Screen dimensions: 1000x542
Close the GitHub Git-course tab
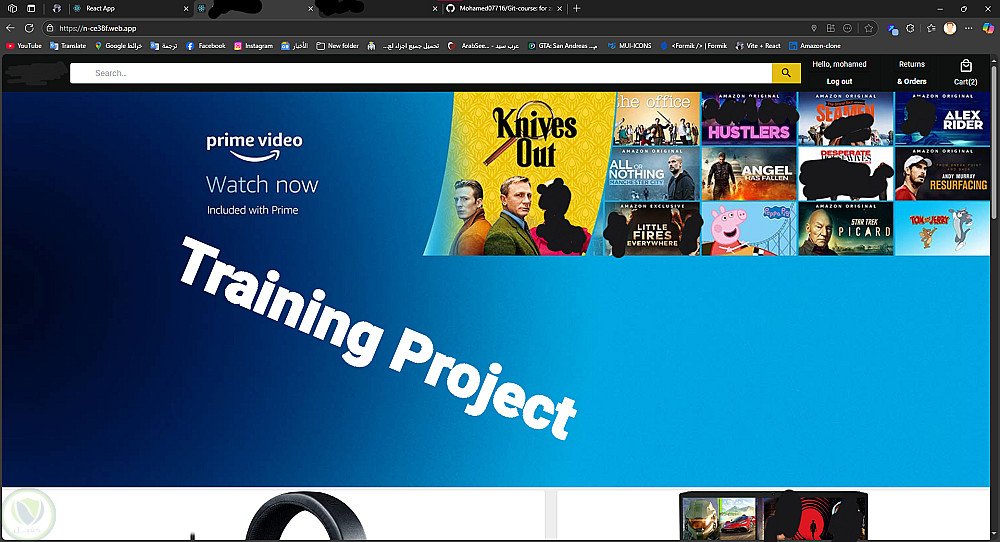click(x=559, y=9)
